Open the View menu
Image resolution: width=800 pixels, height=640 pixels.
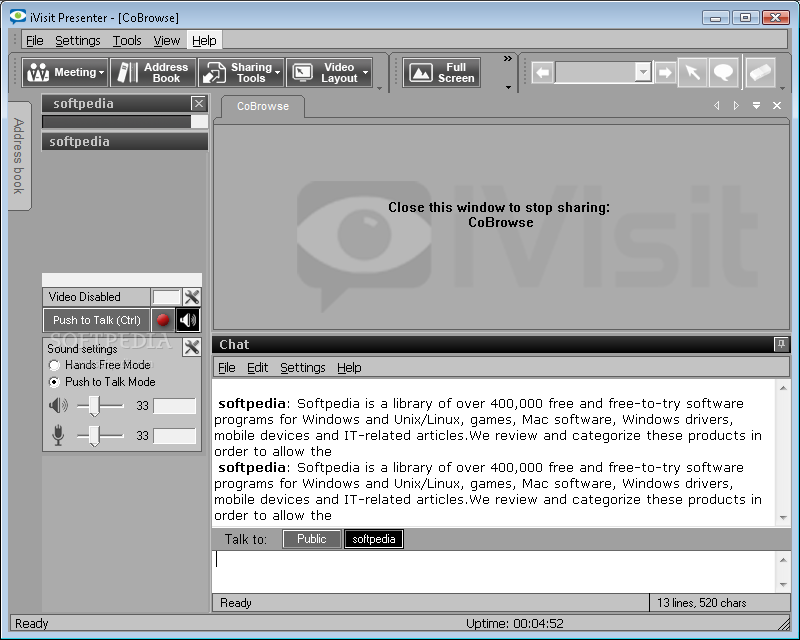[167, 40]
